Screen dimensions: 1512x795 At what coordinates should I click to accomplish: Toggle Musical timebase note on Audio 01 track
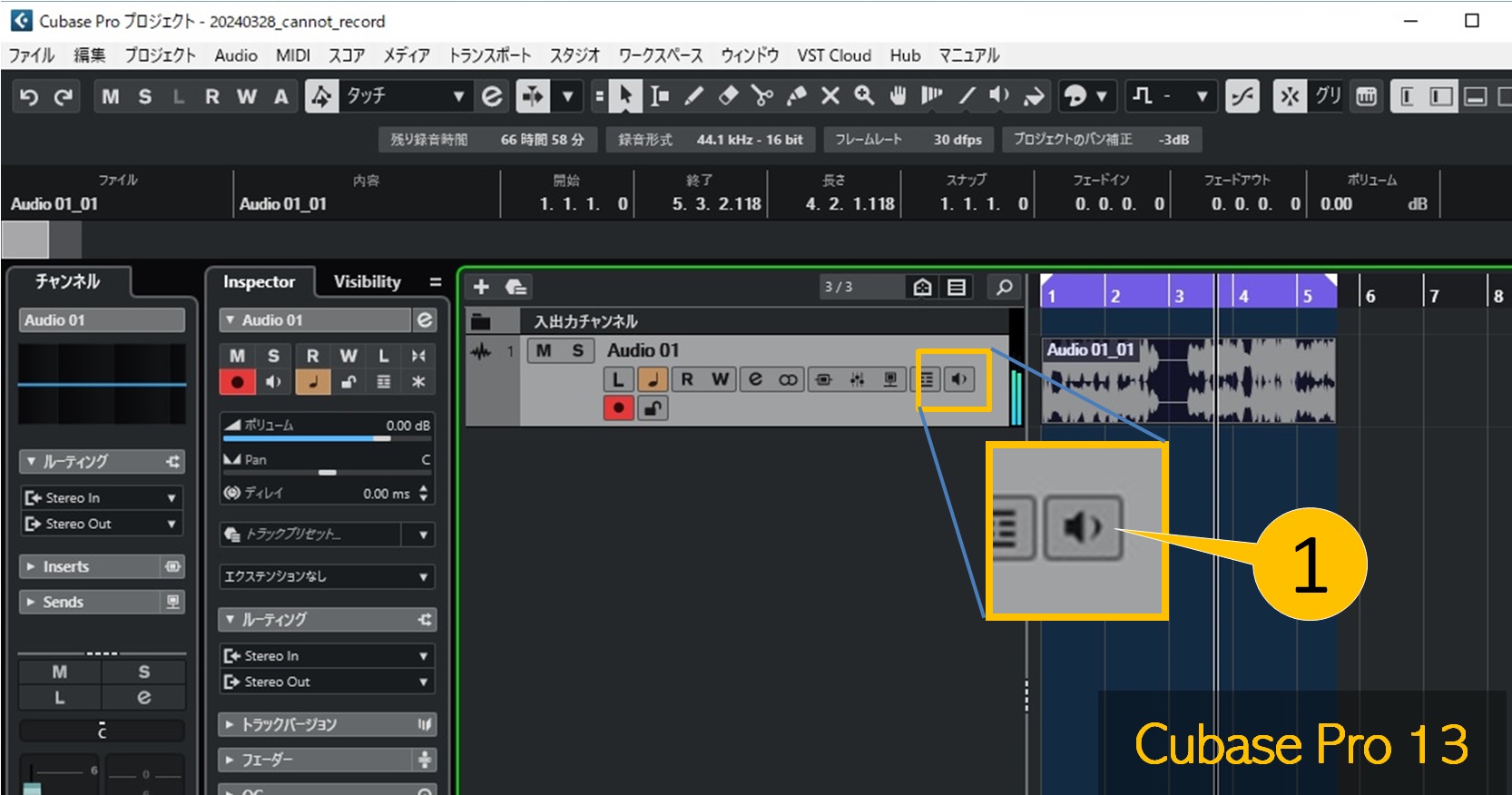pos(653,379)
